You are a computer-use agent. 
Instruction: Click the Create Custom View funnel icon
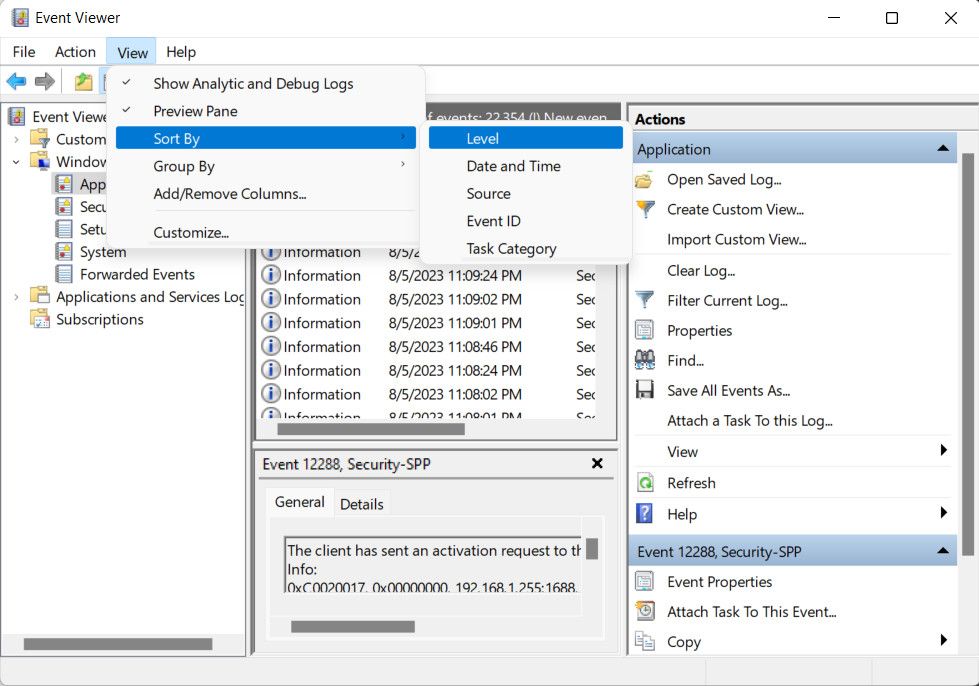coord(646,210)
